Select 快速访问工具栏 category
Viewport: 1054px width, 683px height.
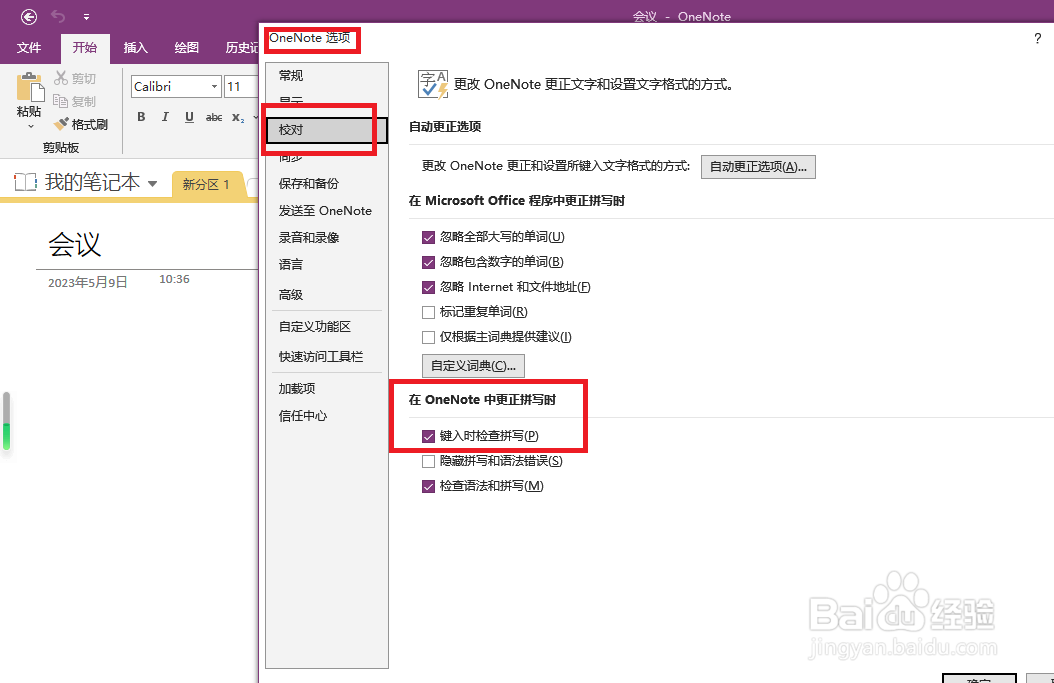[327, 356]
